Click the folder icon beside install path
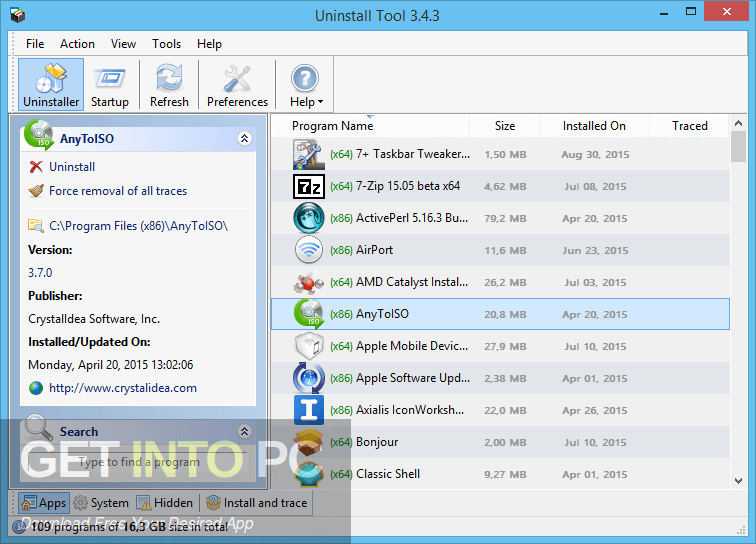Screen dimensions: 756x544 coord(36,225)
